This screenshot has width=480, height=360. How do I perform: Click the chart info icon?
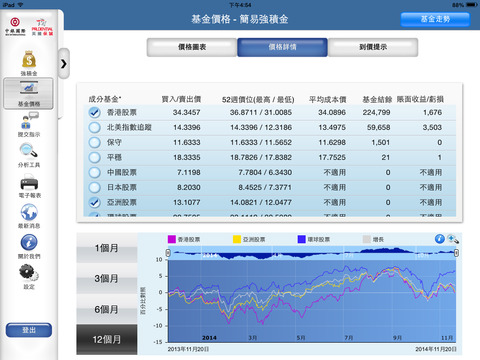[x=439, y=239]
